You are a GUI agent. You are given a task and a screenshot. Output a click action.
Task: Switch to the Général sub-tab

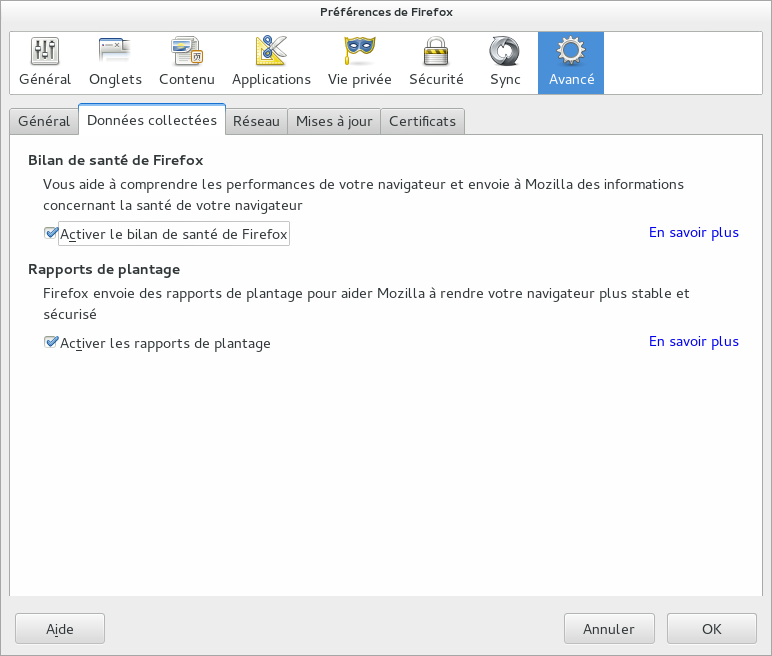click(44, 121)
